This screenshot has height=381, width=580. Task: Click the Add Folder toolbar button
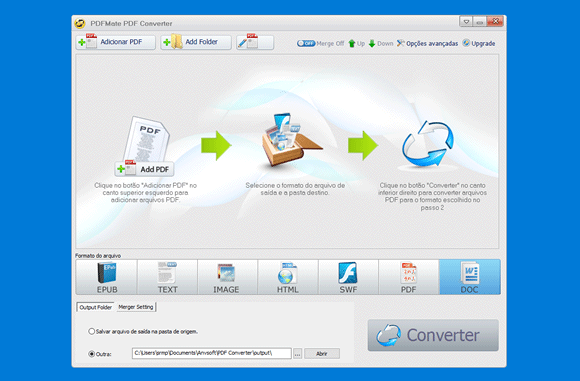[196, 42]
